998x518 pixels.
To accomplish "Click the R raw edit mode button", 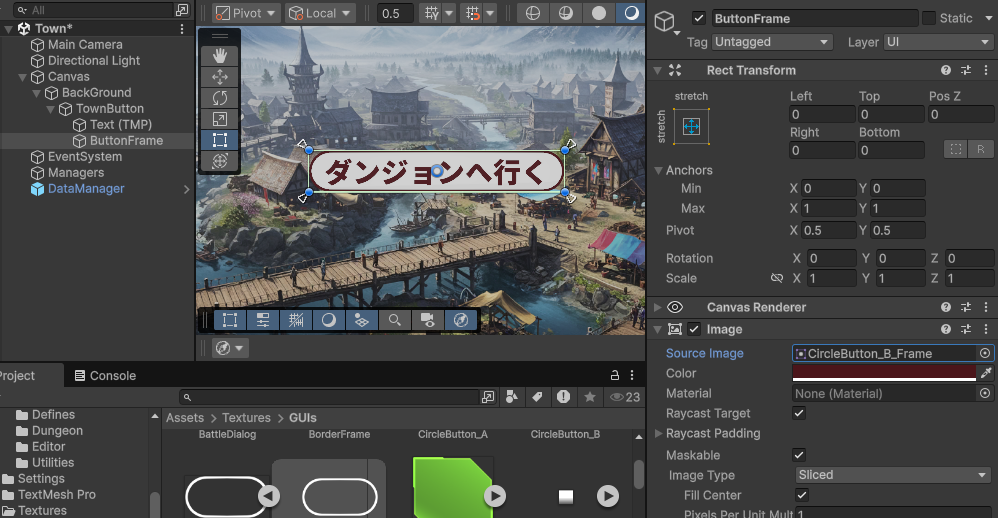I will point(980,149).
